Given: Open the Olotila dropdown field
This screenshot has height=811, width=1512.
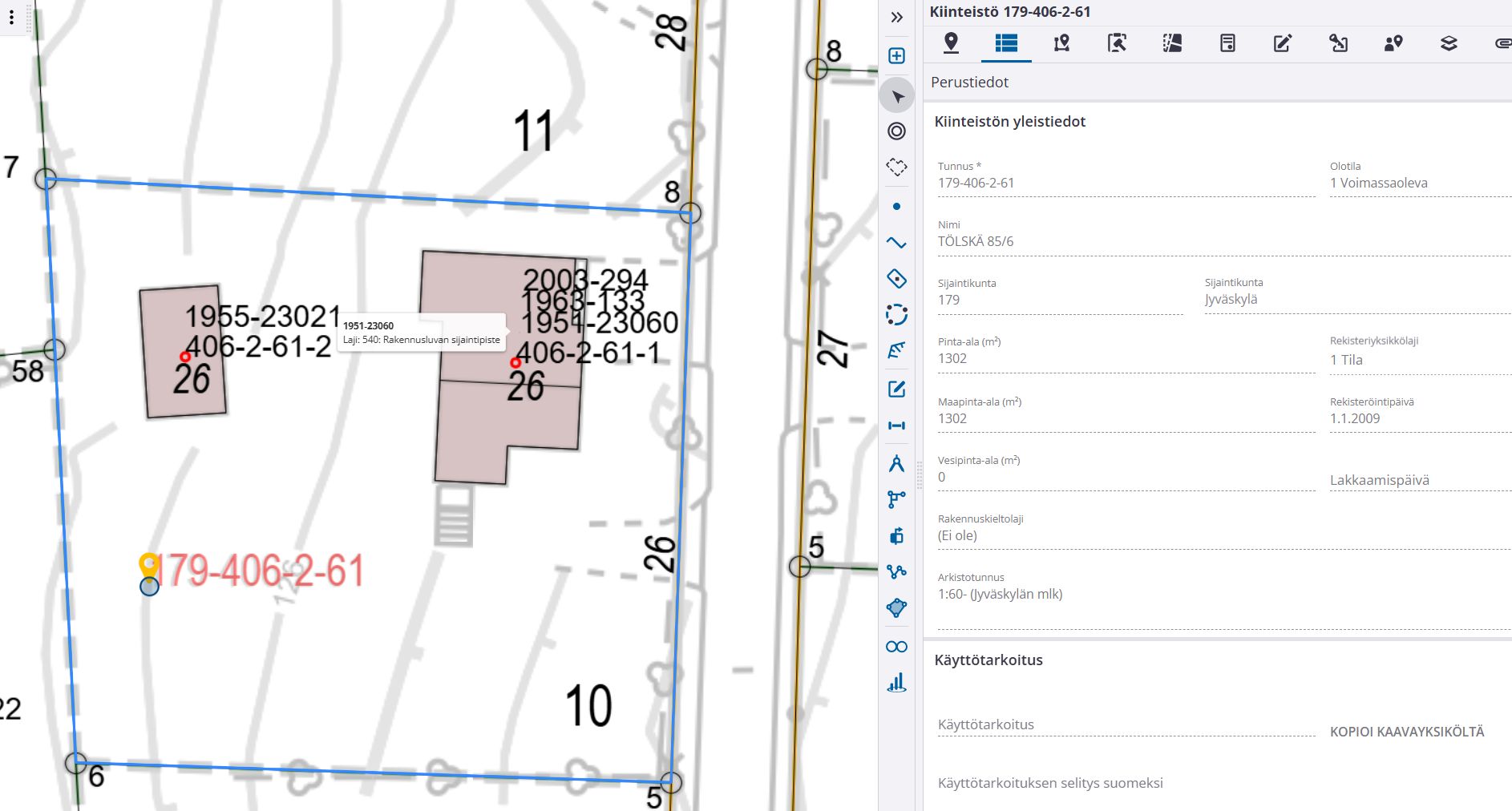Looking at the screenshot, I should point(1420,183).
